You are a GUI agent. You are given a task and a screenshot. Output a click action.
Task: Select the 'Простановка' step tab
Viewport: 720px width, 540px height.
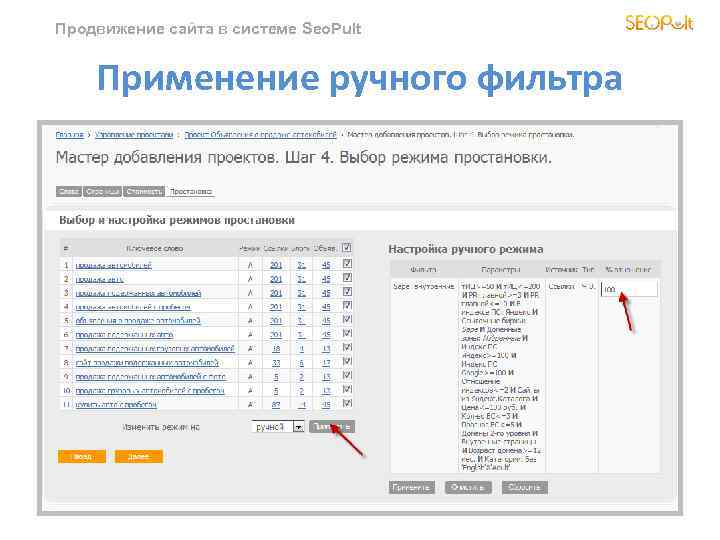pyautogui.click(x=191, y=191)
